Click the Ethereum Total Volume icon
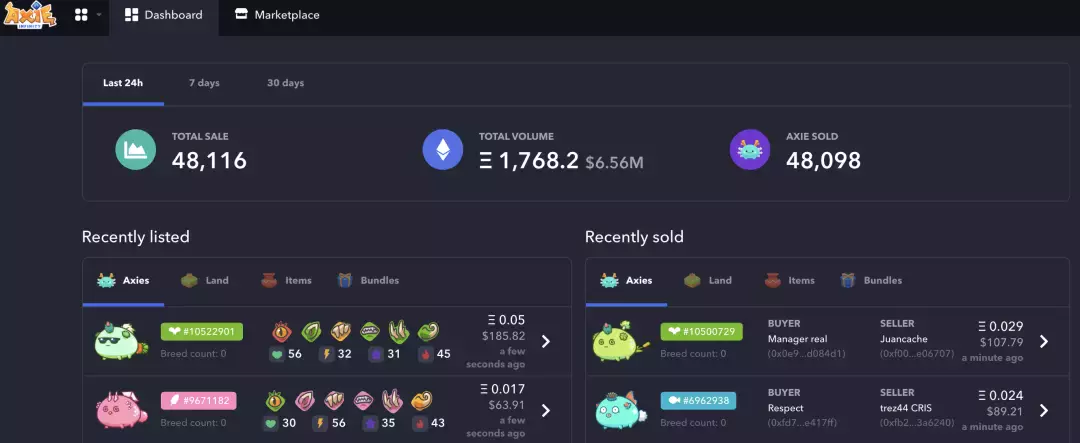The width and height of the screenshot is (1080, 443). 443,150
